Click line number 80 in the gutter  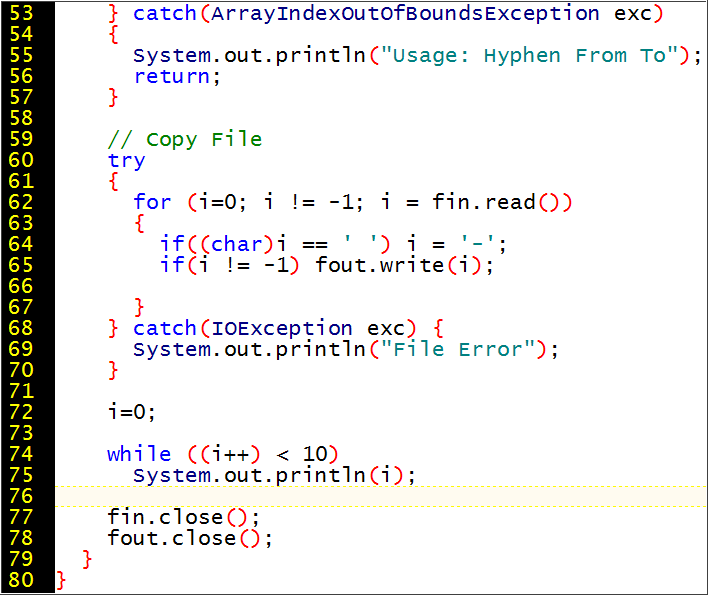(21, 580)
